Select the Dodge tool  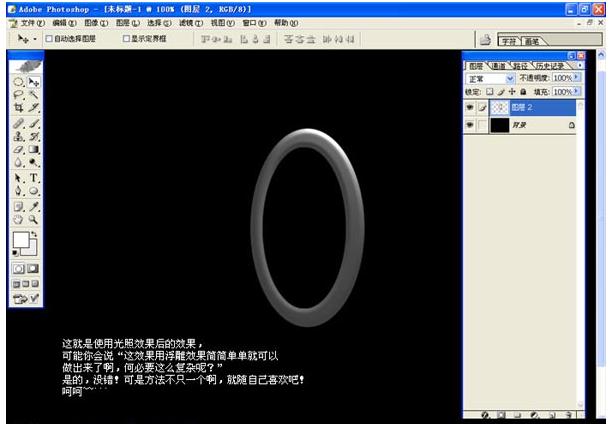coord(34,162)
